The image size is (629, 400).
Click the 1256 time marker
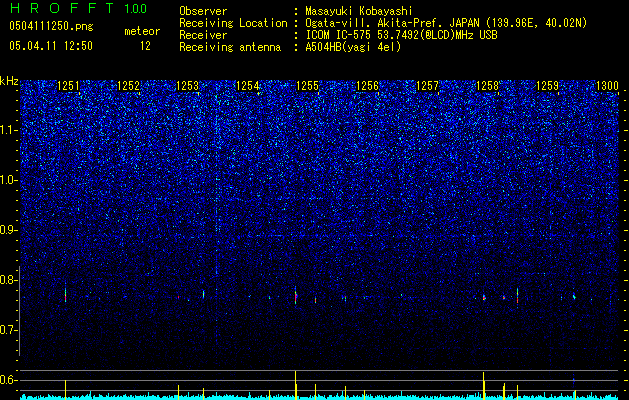coord(367,85)
